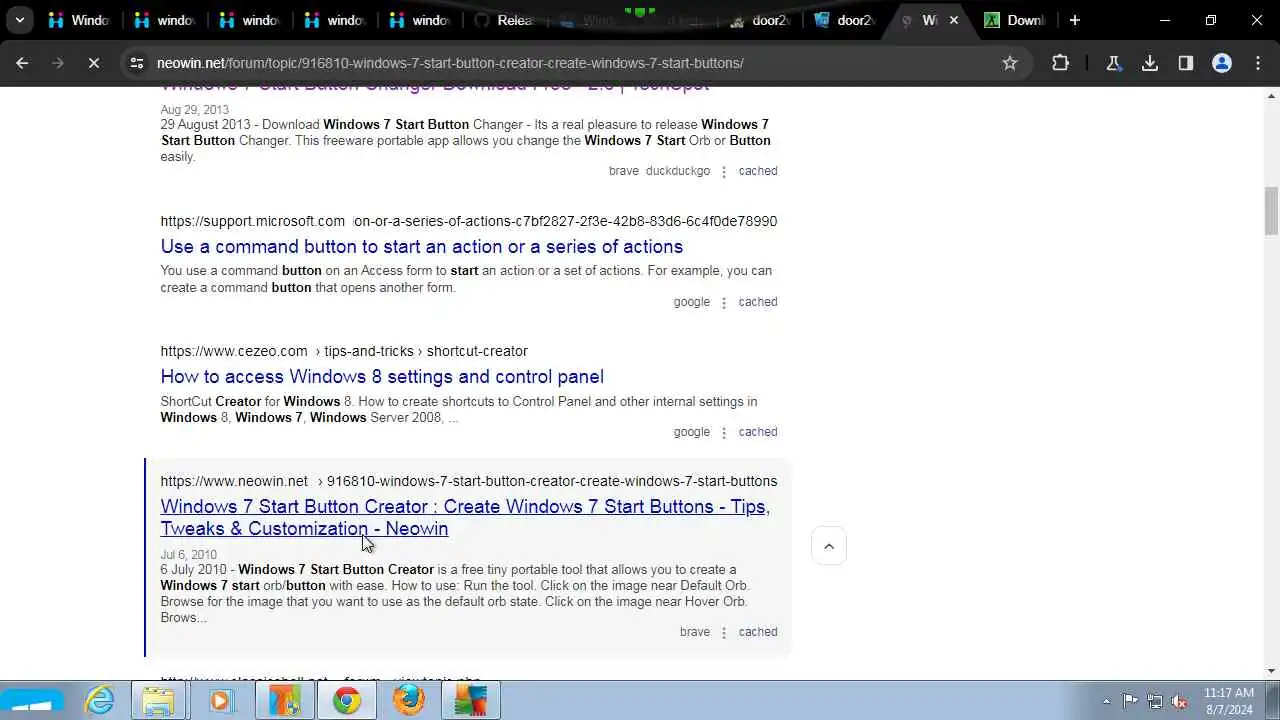Switch to the Downl tab
Image resolution: width=1280 pixels, height=720 pixels.
point(1016,20)
